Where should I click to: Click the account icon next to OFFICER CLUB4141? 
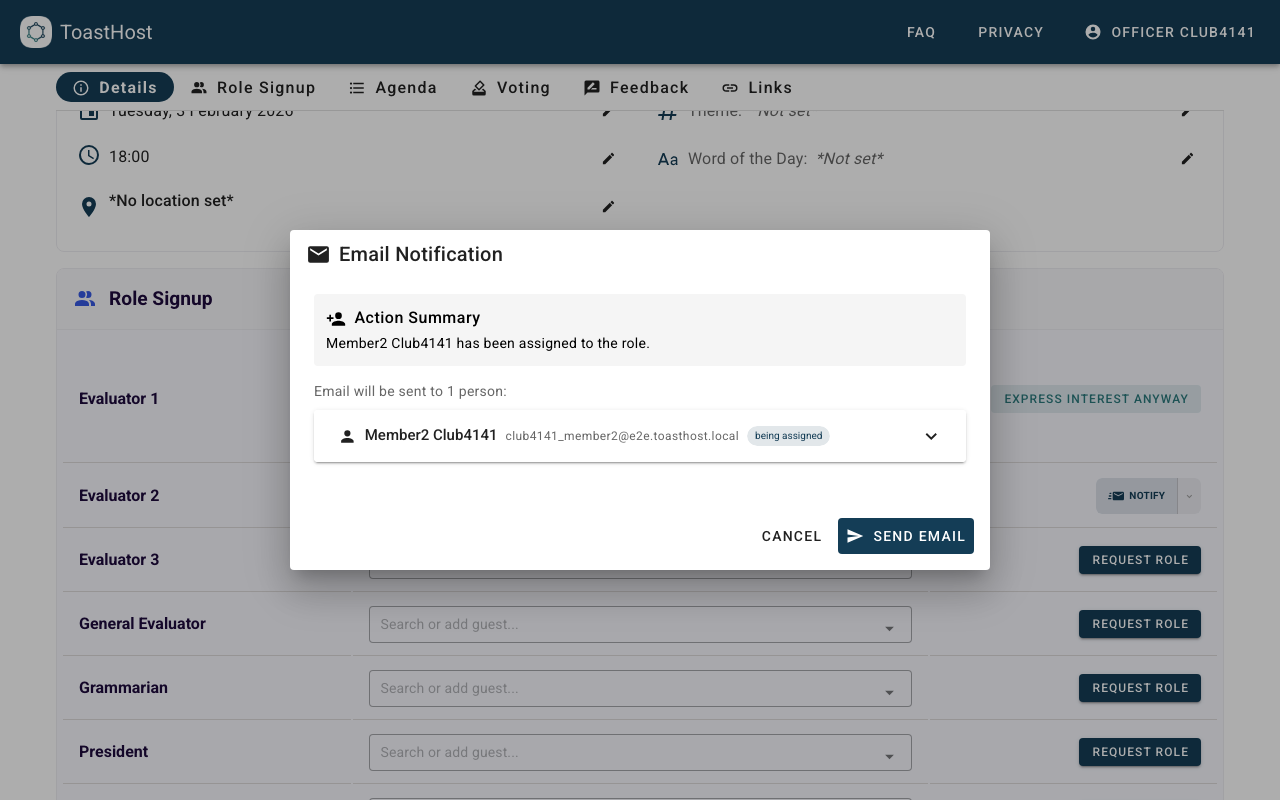1093,31
